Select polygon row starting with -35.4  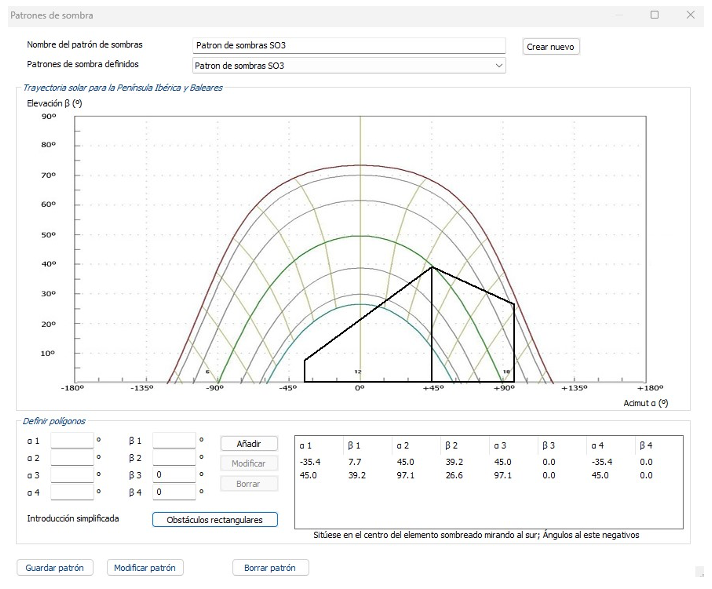(310, 462)
